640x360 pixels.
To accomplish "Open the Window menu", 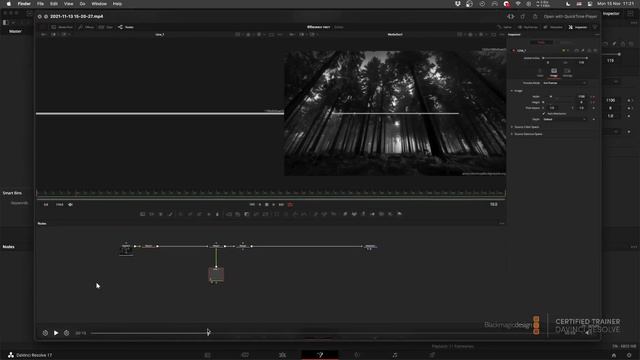I will (99, 4).
